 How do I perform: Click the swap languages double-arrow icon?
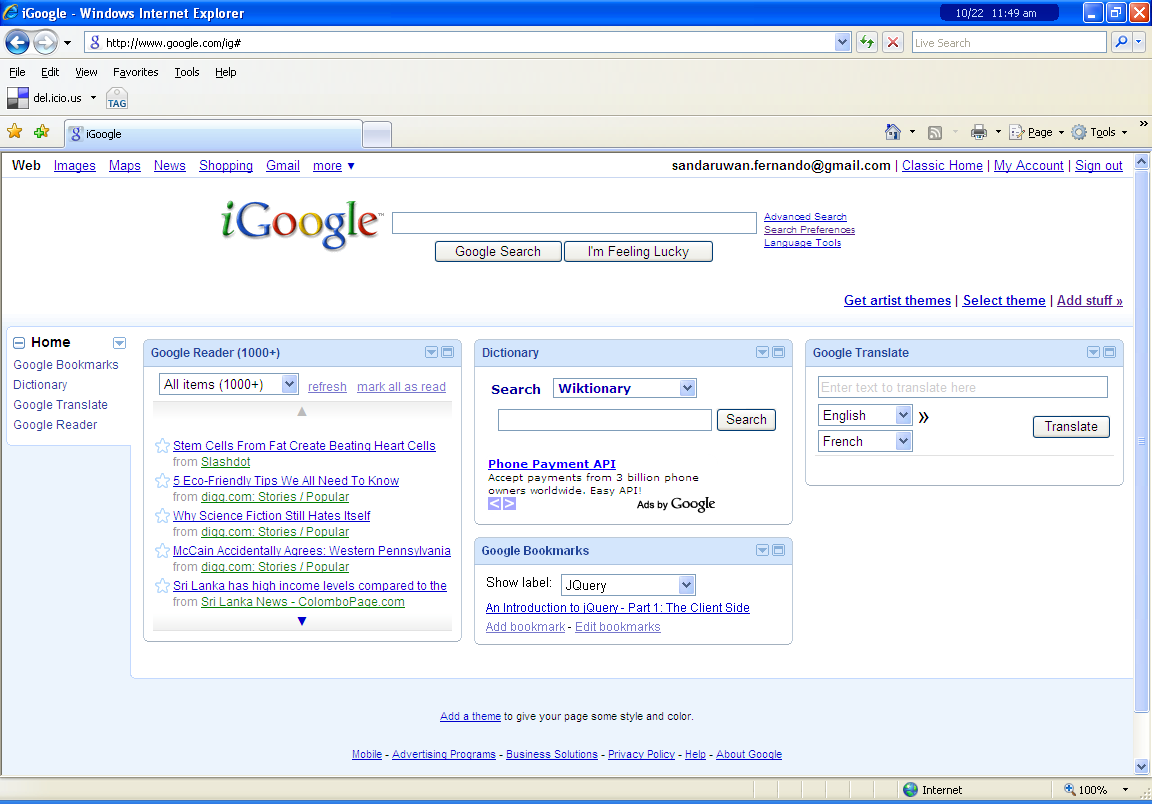point(924,417)
